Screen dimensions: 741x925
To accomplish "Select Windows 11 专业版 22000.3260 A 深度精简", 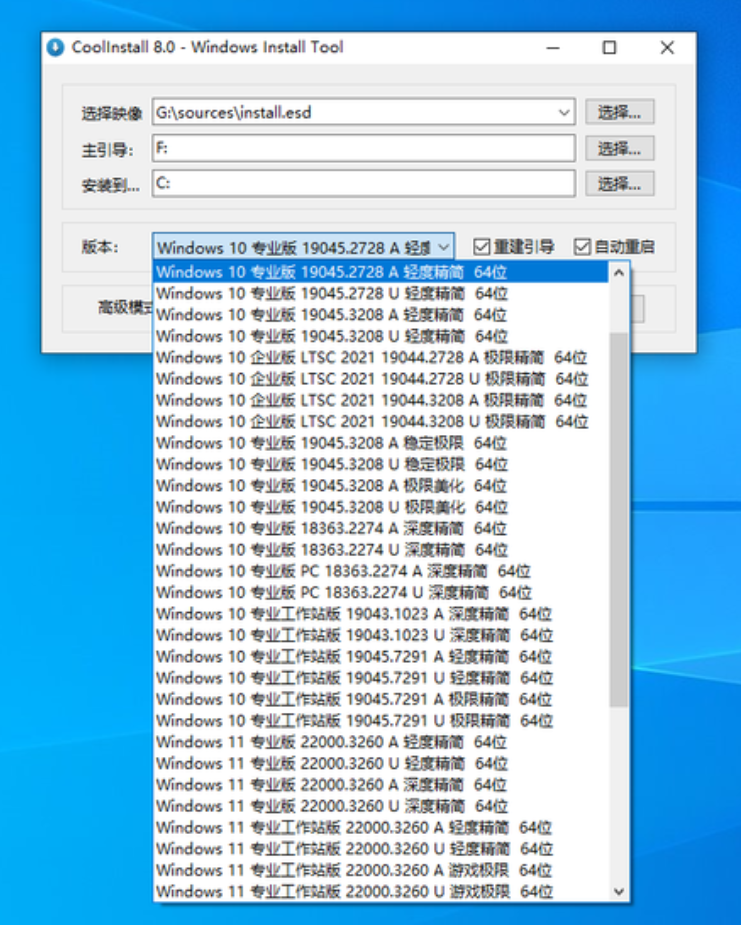I will [x=381, y=785].
